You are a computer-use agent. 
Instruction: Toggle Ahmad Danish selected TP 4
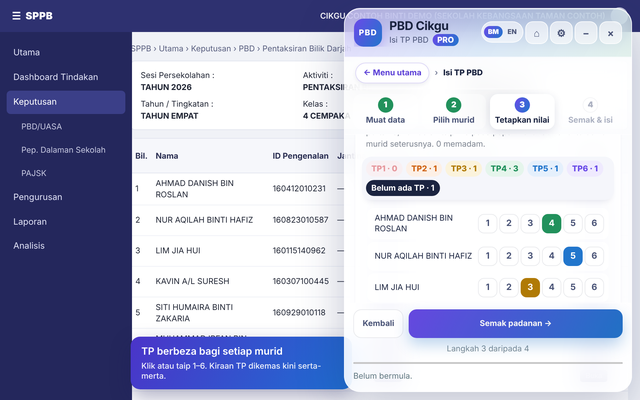[x=551, y=223]
